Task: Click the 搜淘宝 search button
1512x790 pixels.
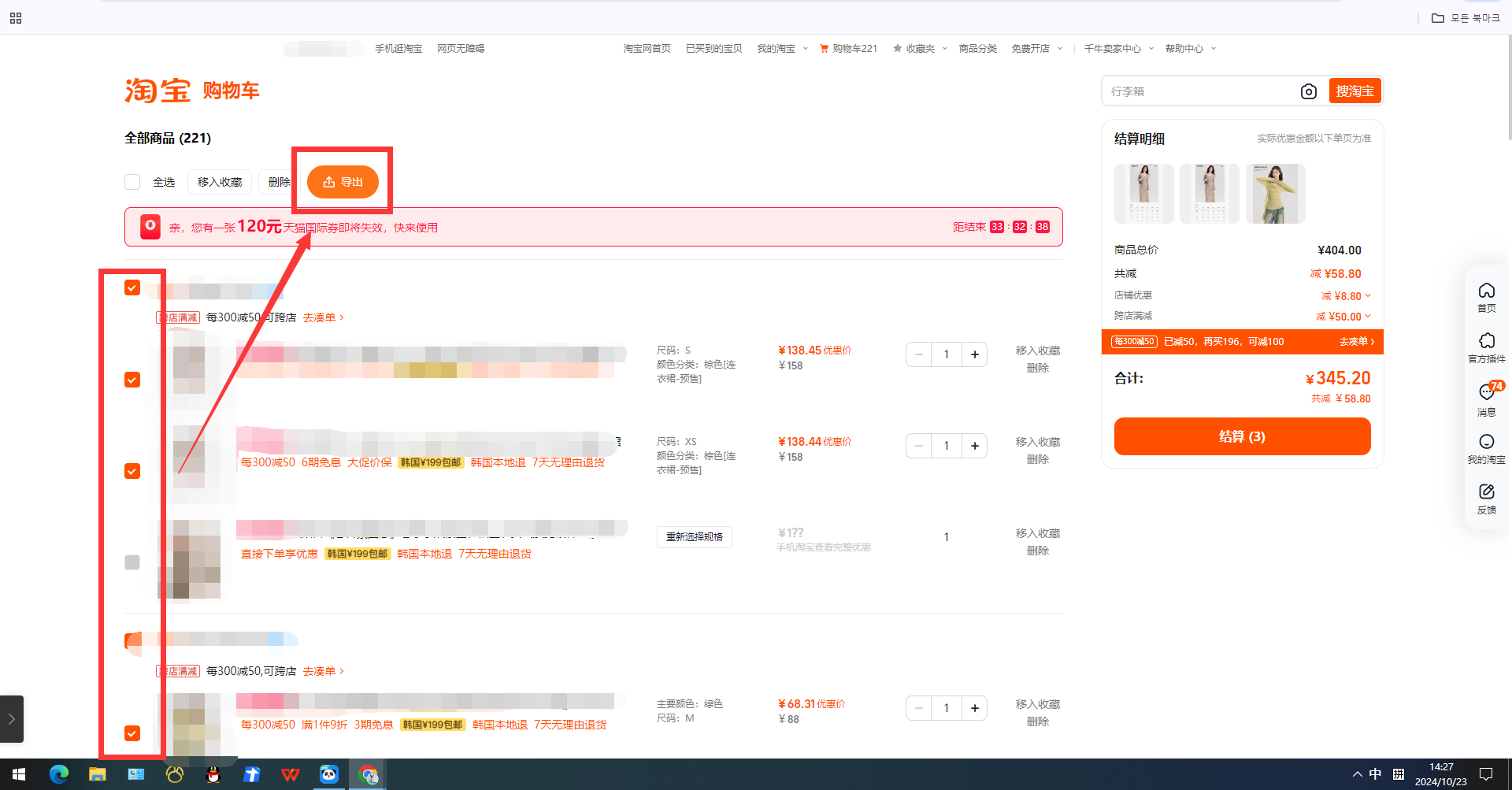Action: pyautogui.click(x=1354, y=91)
